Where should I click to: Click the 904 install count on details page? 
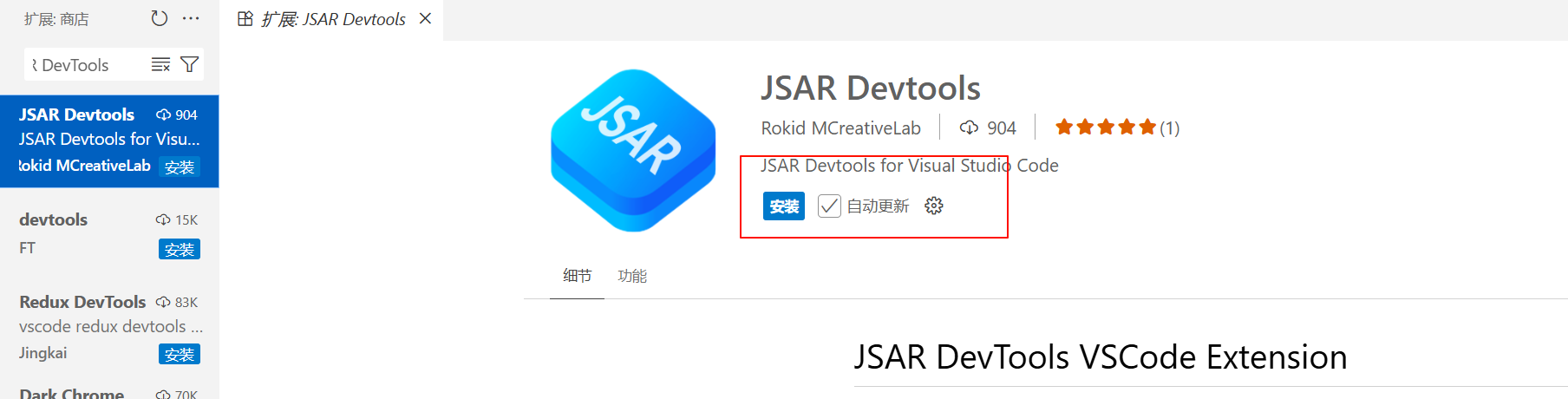click(x=988, y=128)
